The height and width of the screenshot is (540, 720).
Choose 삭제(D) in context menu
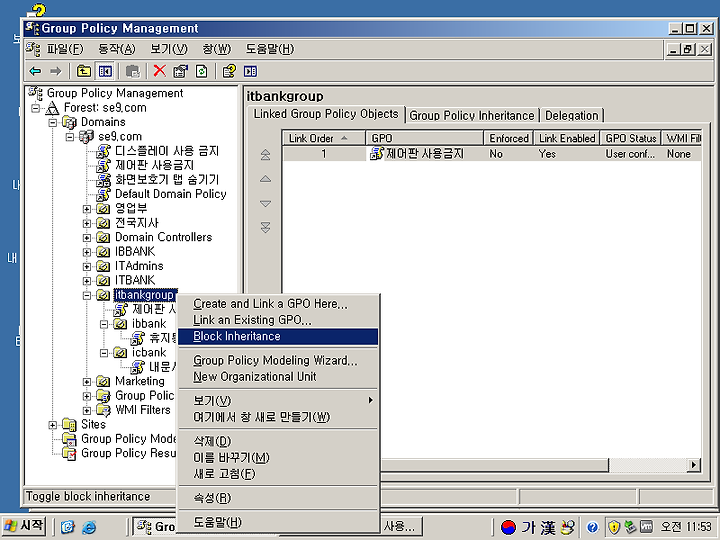[278, 441]
